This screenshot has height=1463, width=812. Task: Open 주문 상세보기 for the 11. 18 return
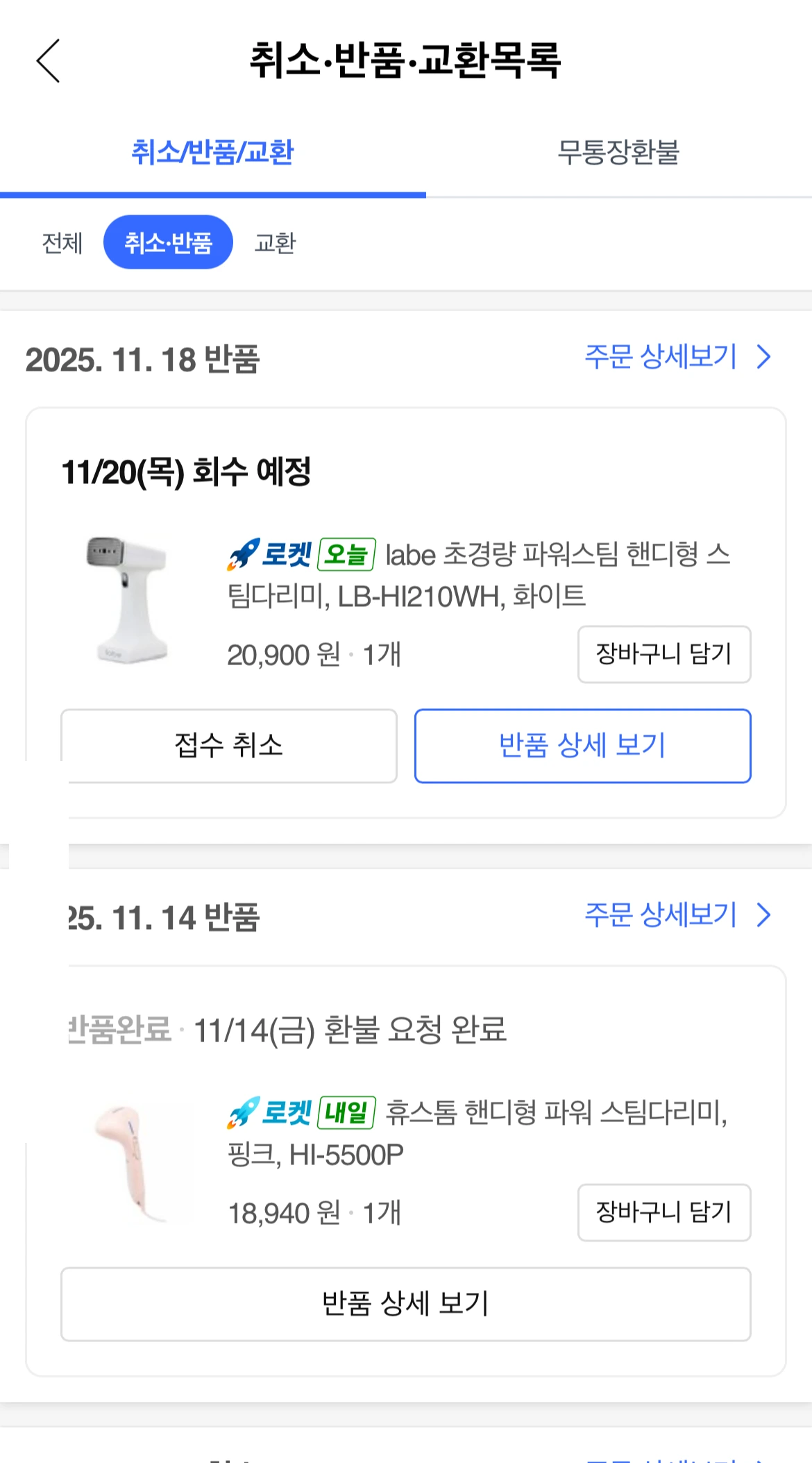(661, 358)
